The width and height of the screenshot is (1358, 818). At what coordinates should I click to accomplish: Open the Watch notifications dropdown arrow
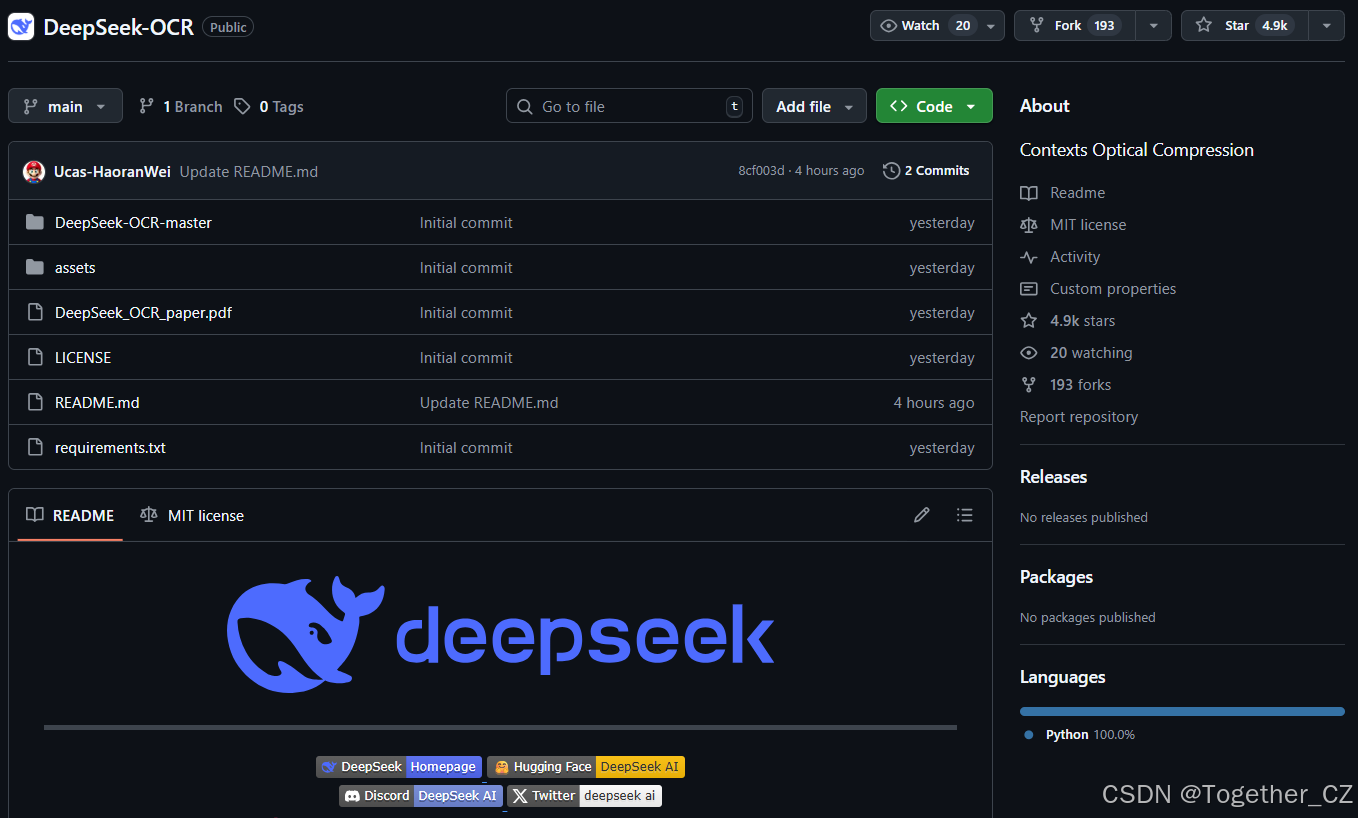click(x=991, y=26)
